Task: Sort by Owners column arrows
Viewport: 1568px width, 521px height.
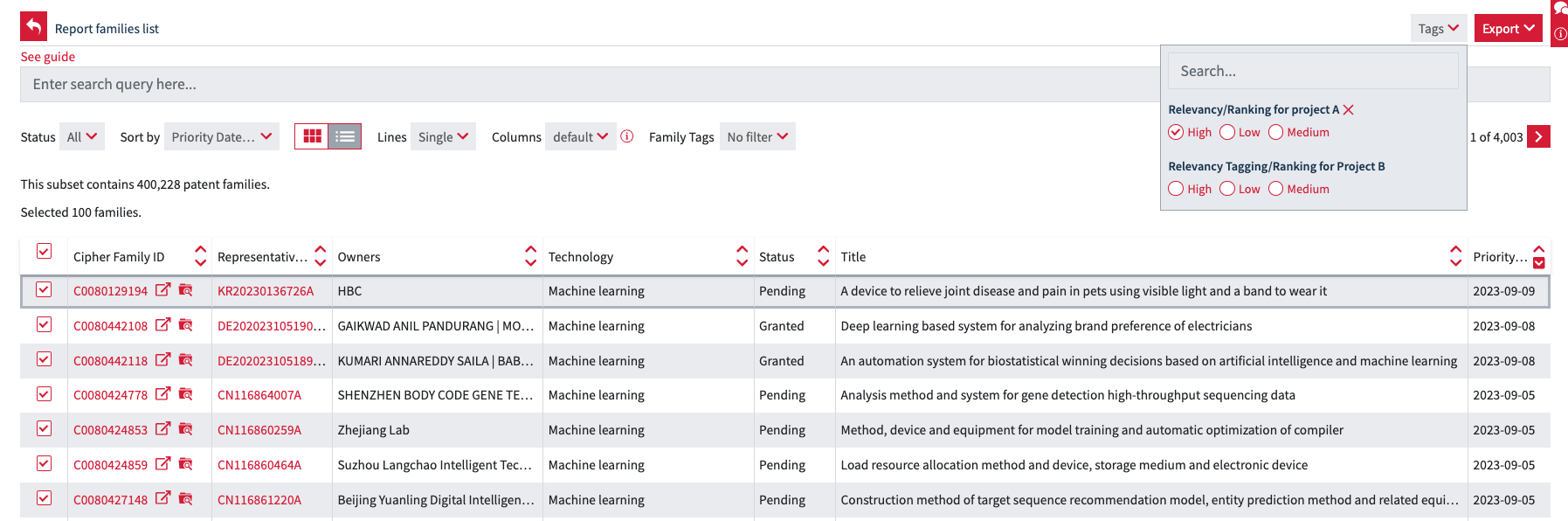Action: (x=530, y=255)
